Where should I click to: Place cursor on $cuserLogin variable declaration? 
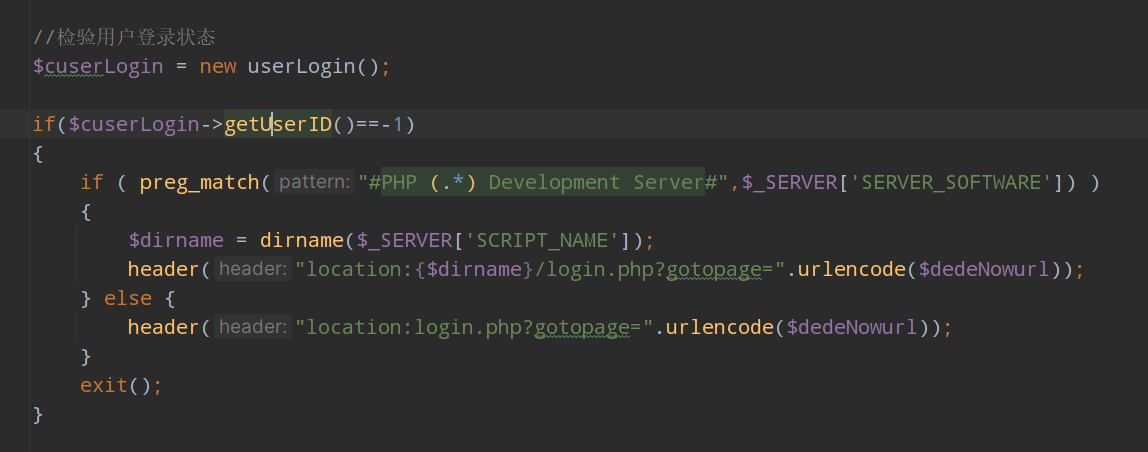97,66
